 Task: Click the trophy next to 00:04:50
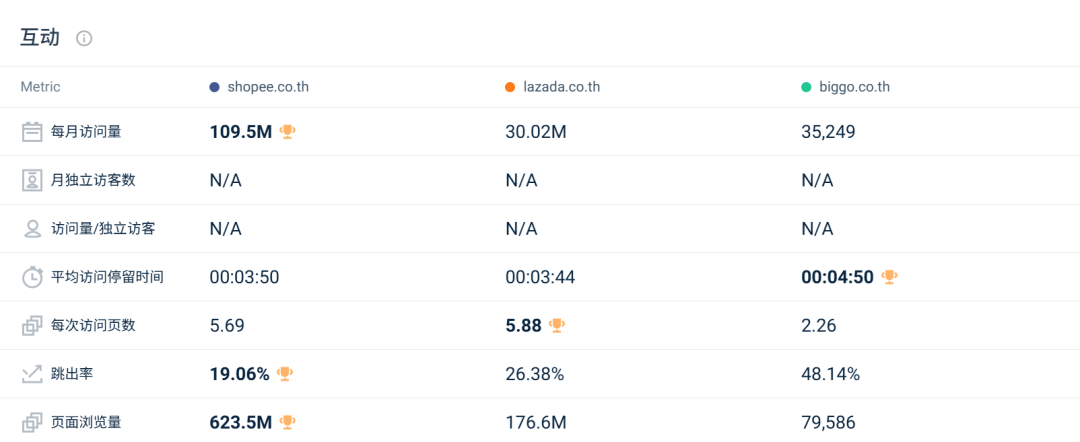pos(889,277)
